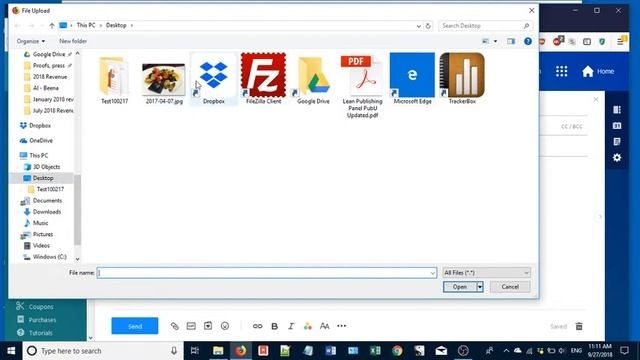Open Music in the navigation tree
The height and width of the screenshot is (360, 640).
pyautogui.click(x=40, y=223)
